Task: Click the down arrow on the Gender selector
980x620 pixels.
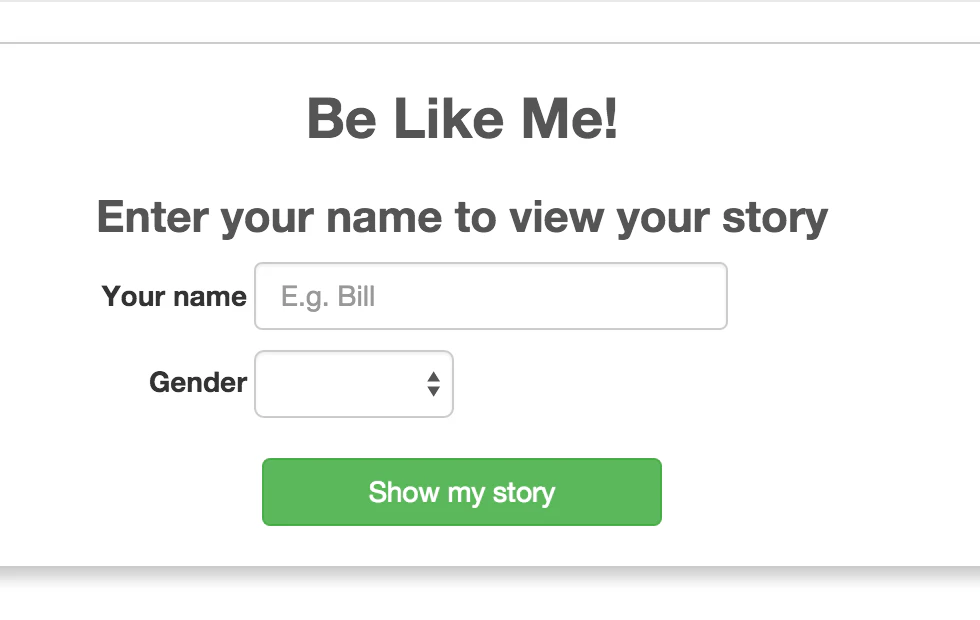Action: pyautogui.click(x=432, y=390)
